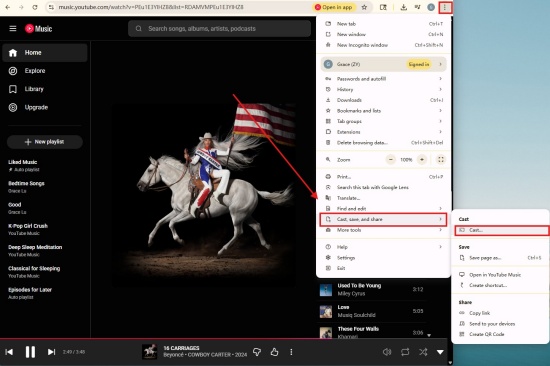Bookmark this page with the star icon
This screenshot has width=550, height=366.
click(364, 7)
